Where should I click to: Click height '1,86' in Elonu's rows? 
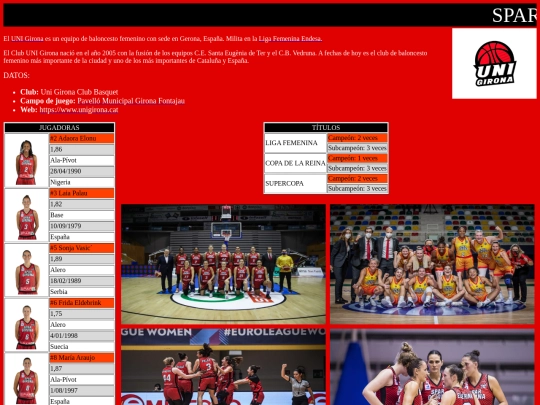click(x=82, y=149)
